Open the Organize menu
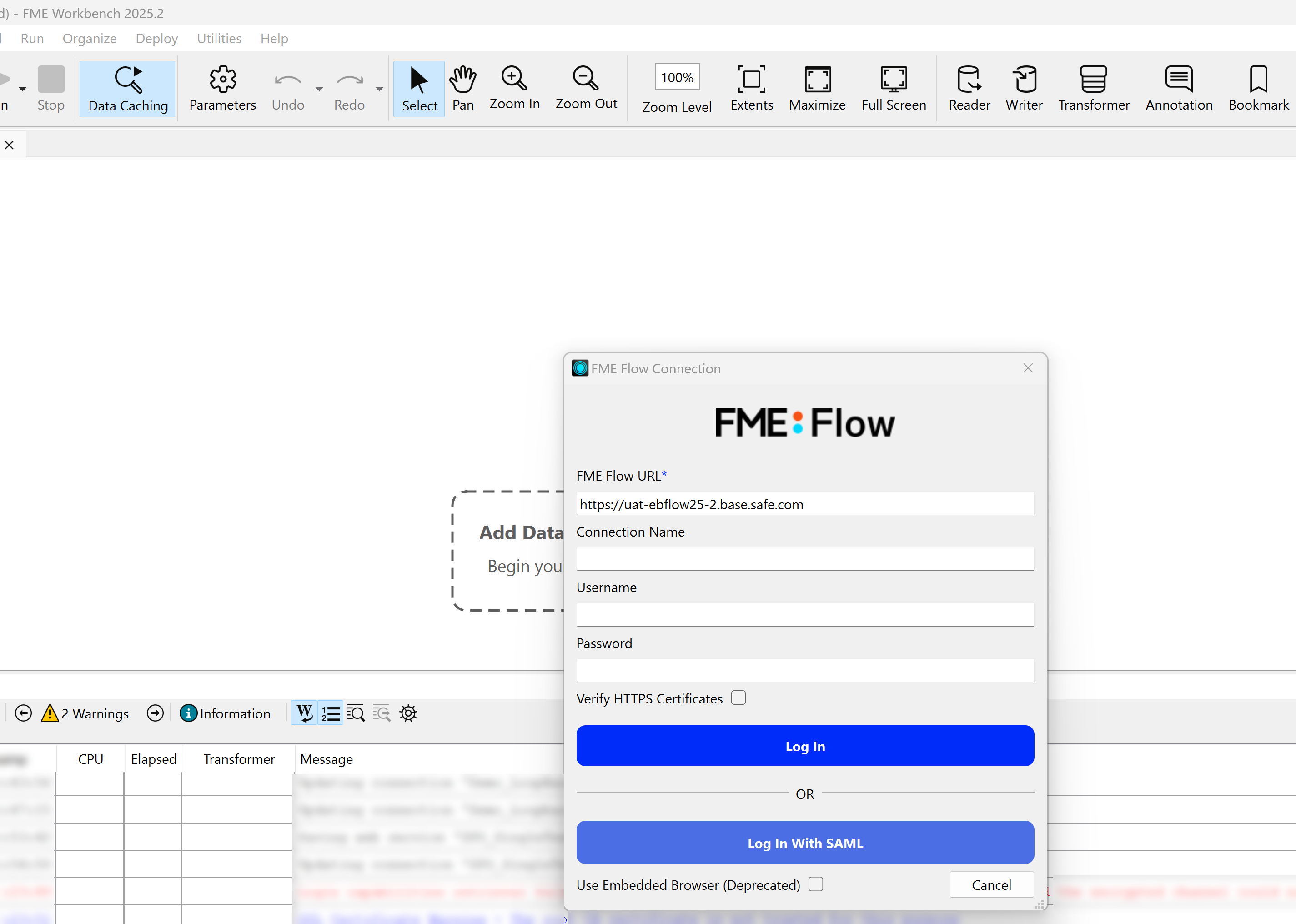Image resolution: width=1296 pixels, height=924 pixels. (89, 39)
